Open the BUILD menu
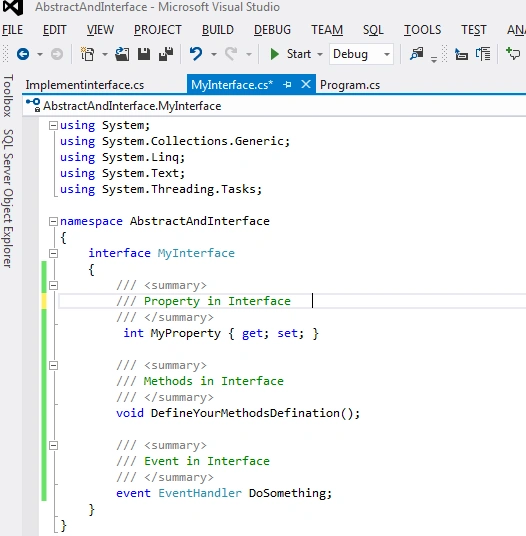The image size is (526, 536). [218, 30]
